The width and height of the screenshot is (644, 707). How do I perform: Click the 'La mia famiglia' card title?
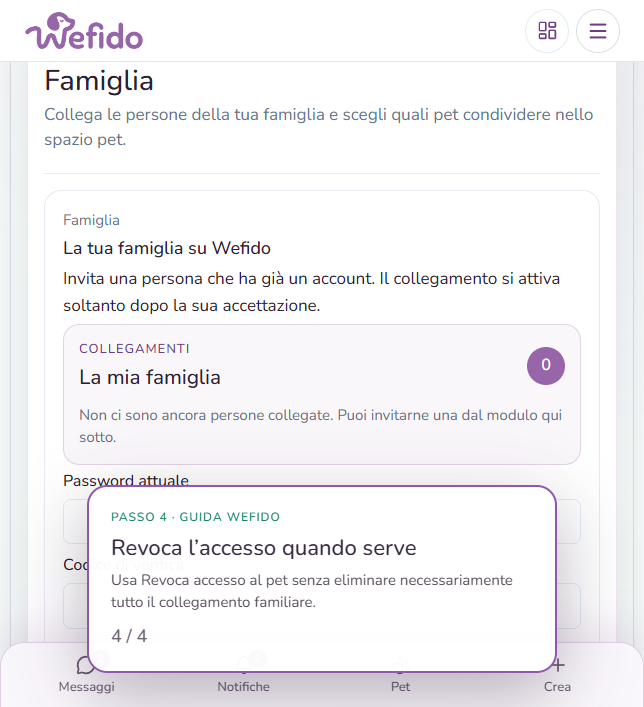tap(150, 377)
